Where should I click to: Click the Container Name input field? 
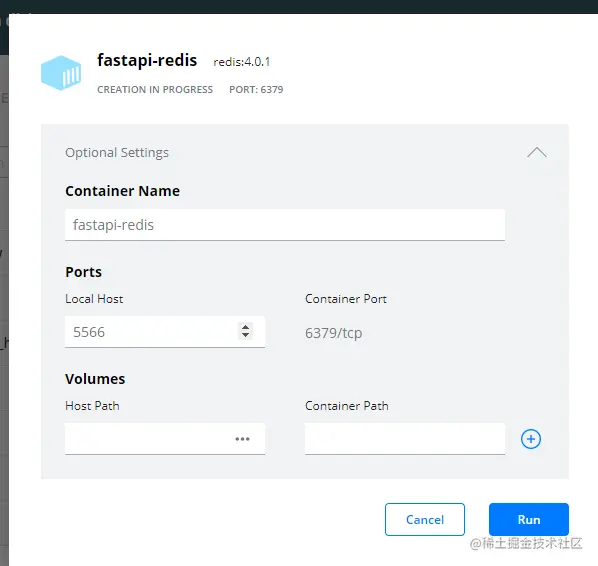[x=285, y=225]
